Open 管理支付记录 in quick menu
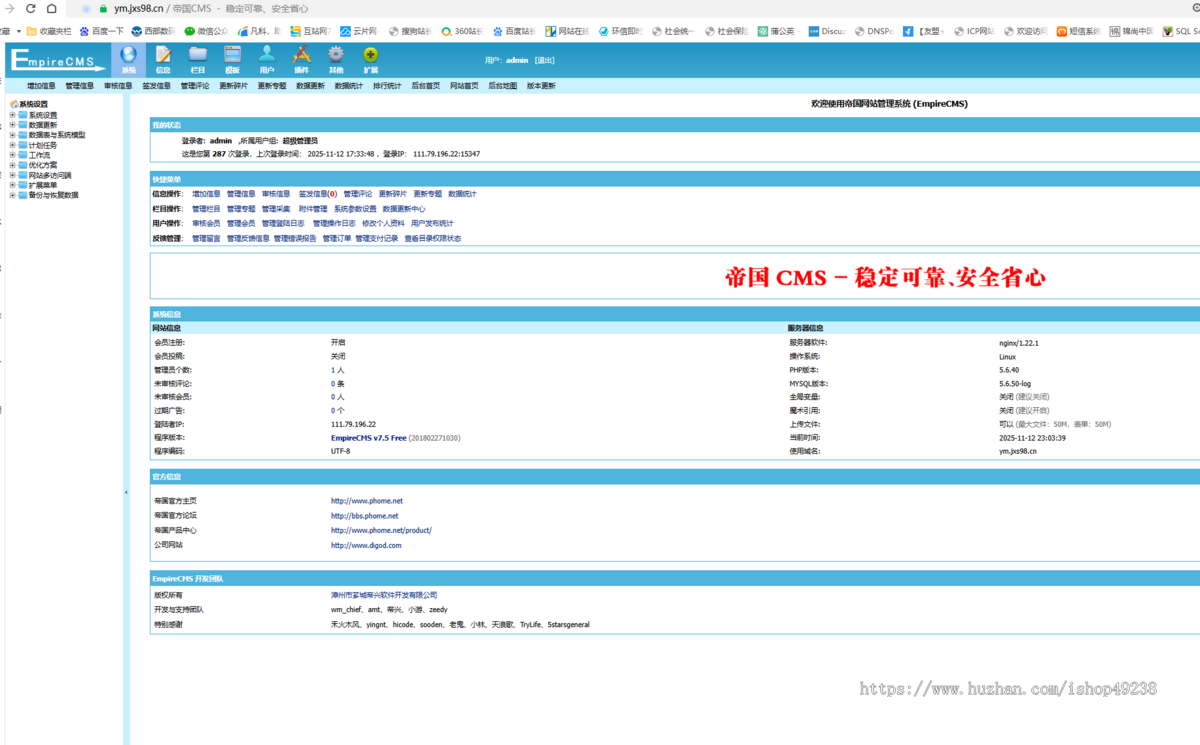This screenshot has width=1200, height=745. click(x=377, y=239)
